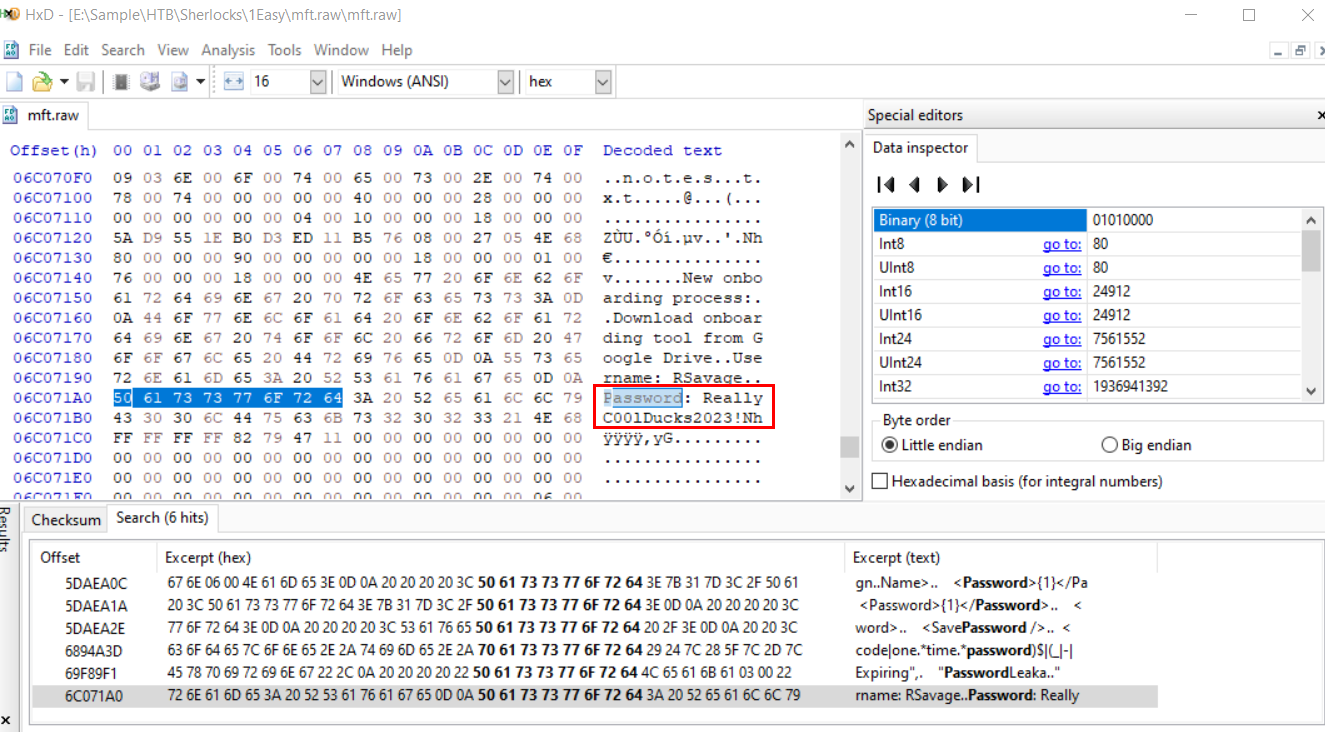Switch to the Checksum tab
The height and width of the screenshot is (732, 1325).
[66, 519]
